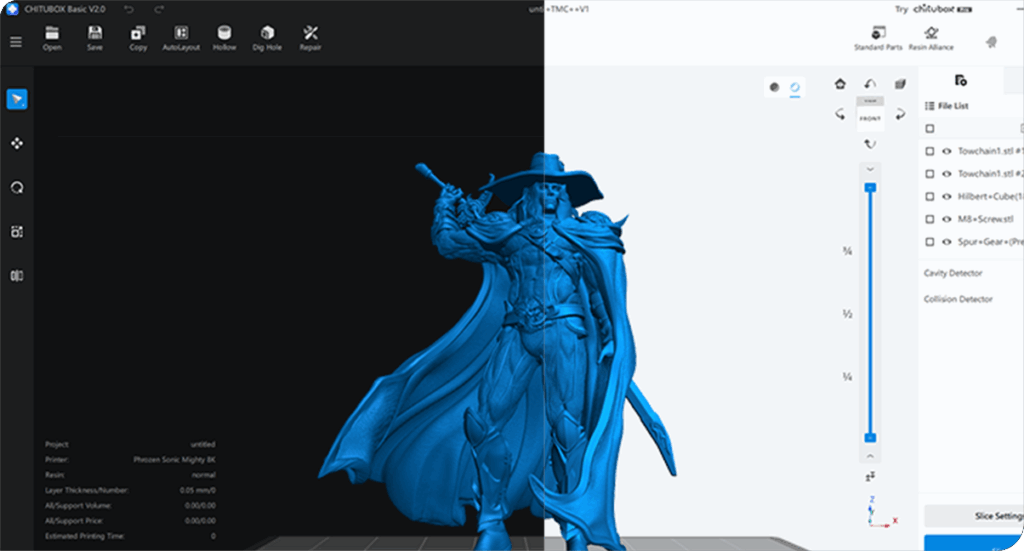Click the AutoLayout tool icon

pyautogui.click(x=181, y=33)
